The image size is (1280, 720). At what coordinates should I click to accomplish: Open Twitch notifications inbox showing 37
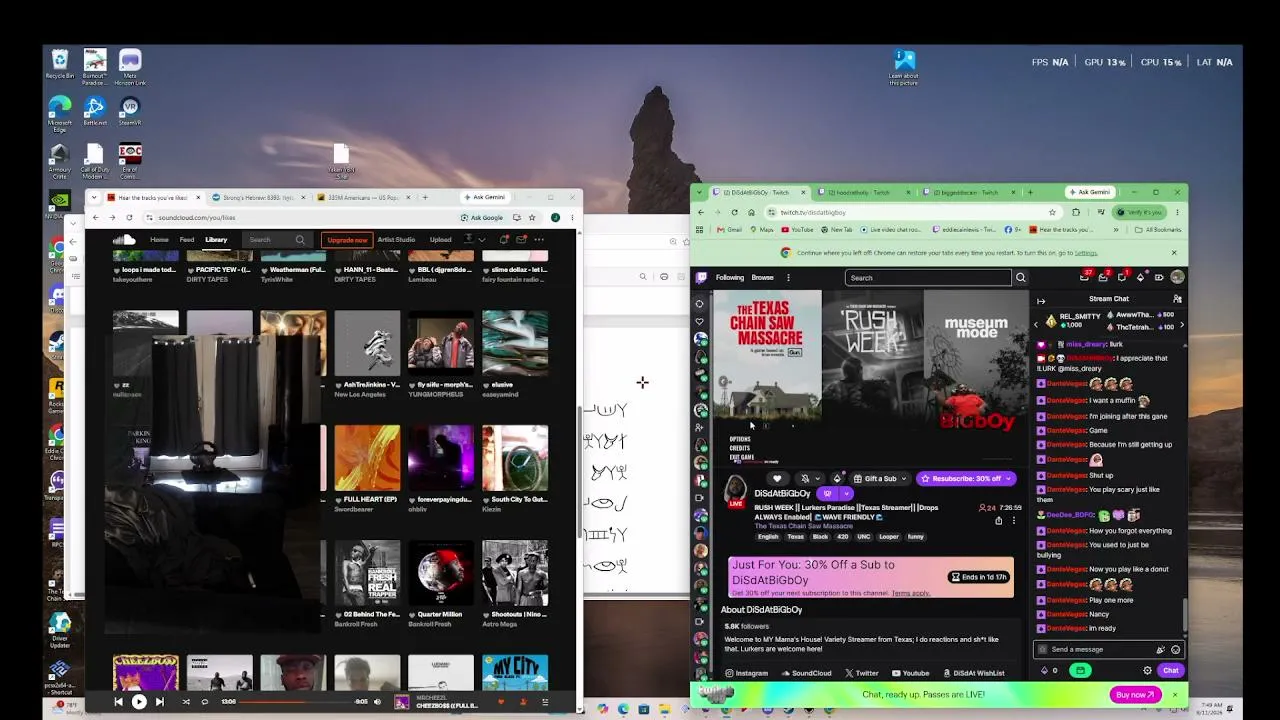1085,277
